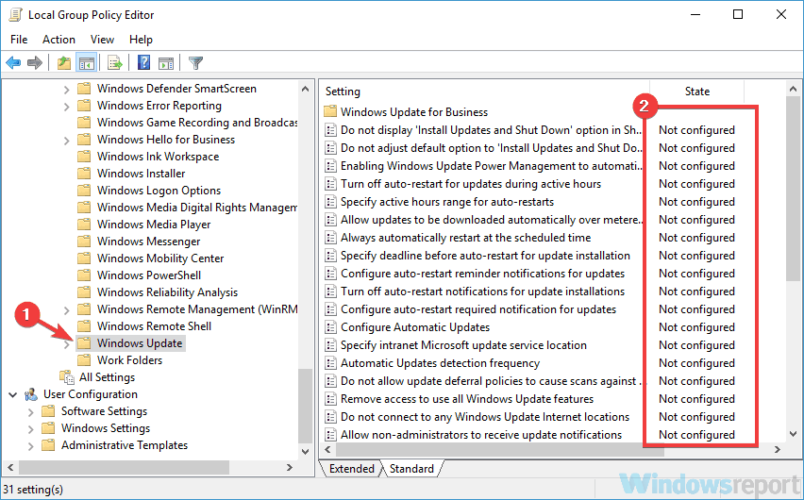Click the settings list vertical scrollbar thumb
The height and width of the screenshot is (500, 804).
793,188
